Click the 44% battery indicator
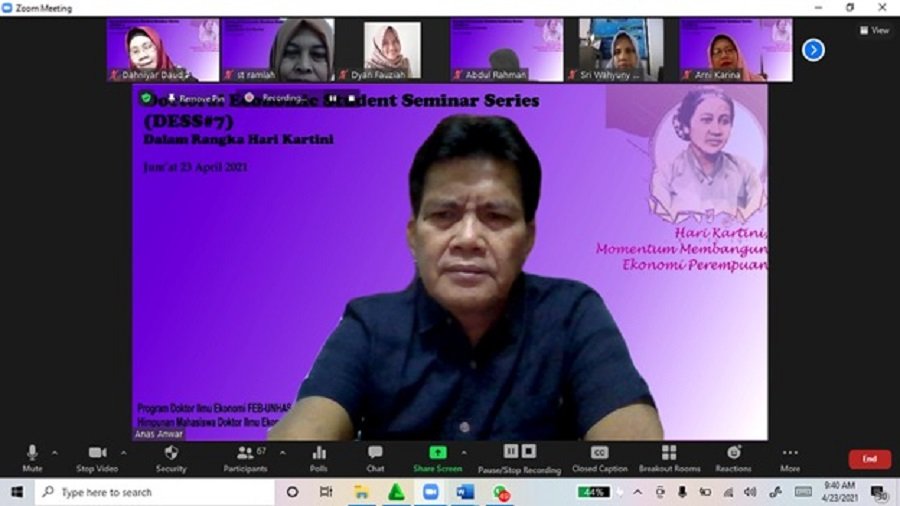The image size is (900, 506). click(x=593, y=492)
